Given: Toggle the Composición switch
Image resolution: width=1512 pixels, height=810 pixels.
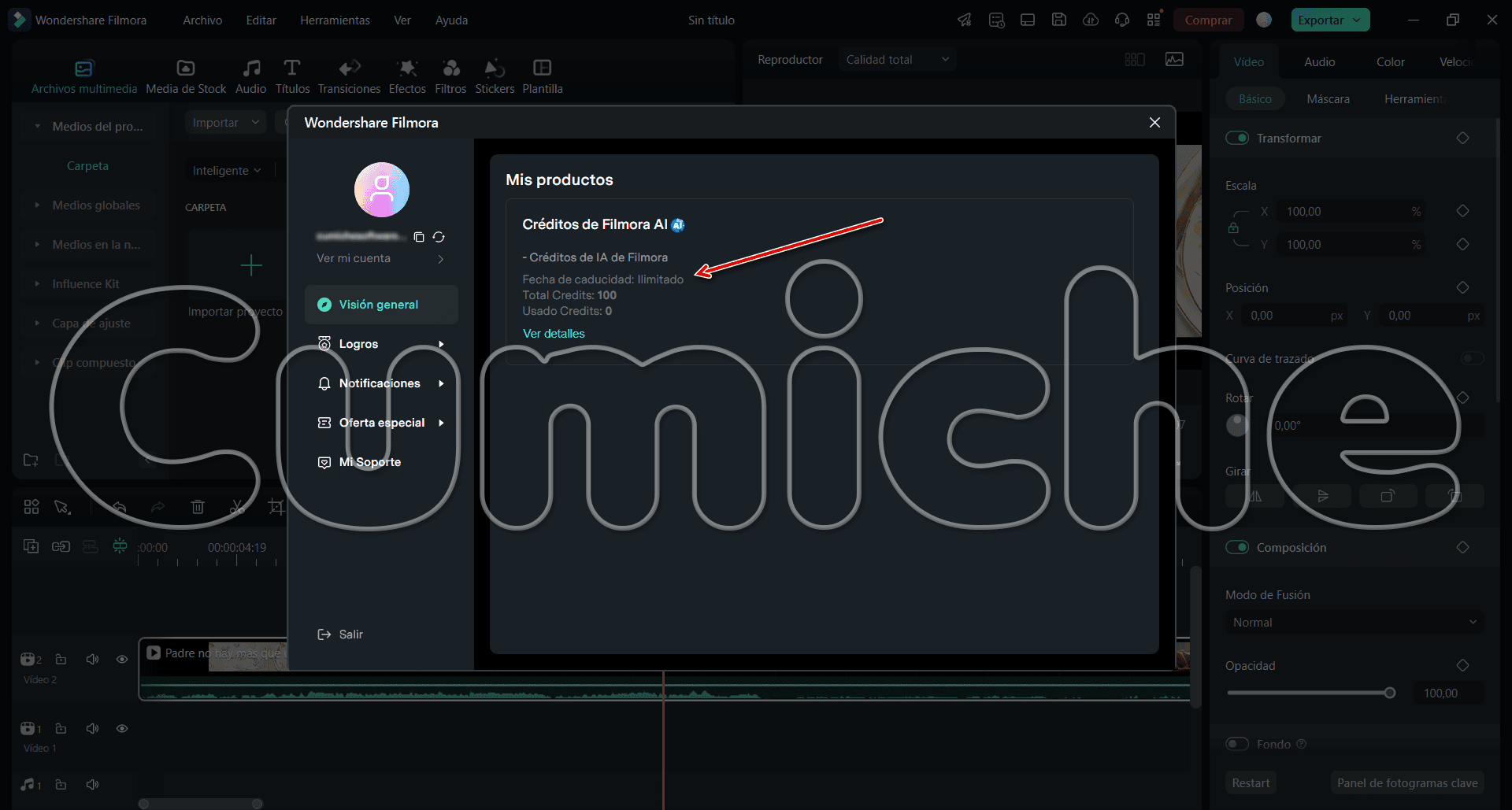Looking at the screenshot, I should pos(1237,547).
